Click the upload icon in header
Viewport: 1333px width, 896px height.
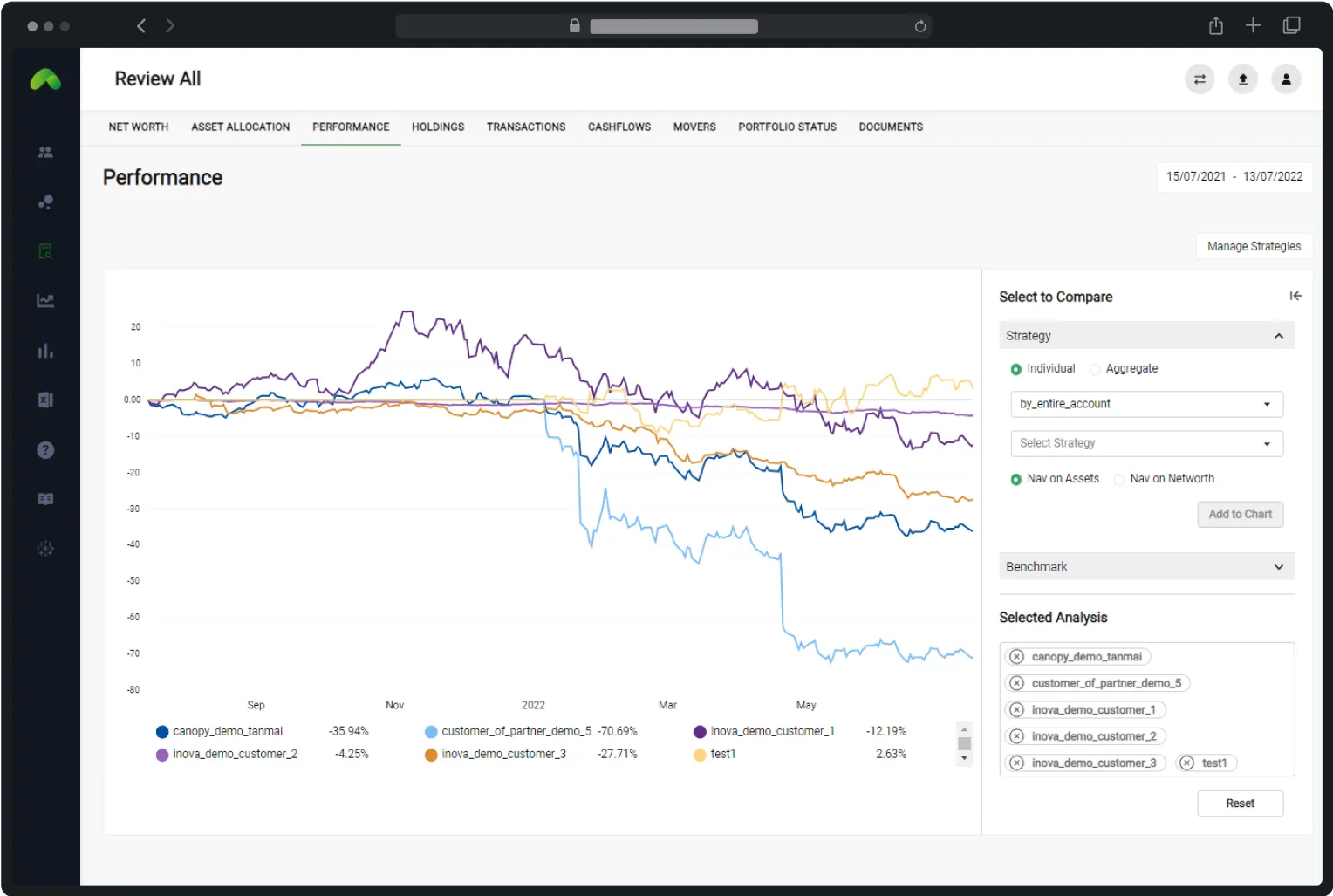point(1243,79)
